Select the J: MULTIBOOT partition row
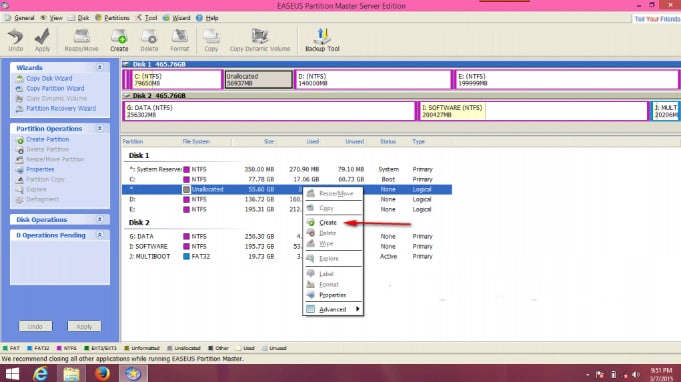The image size is (681, 382). point(287,257)
